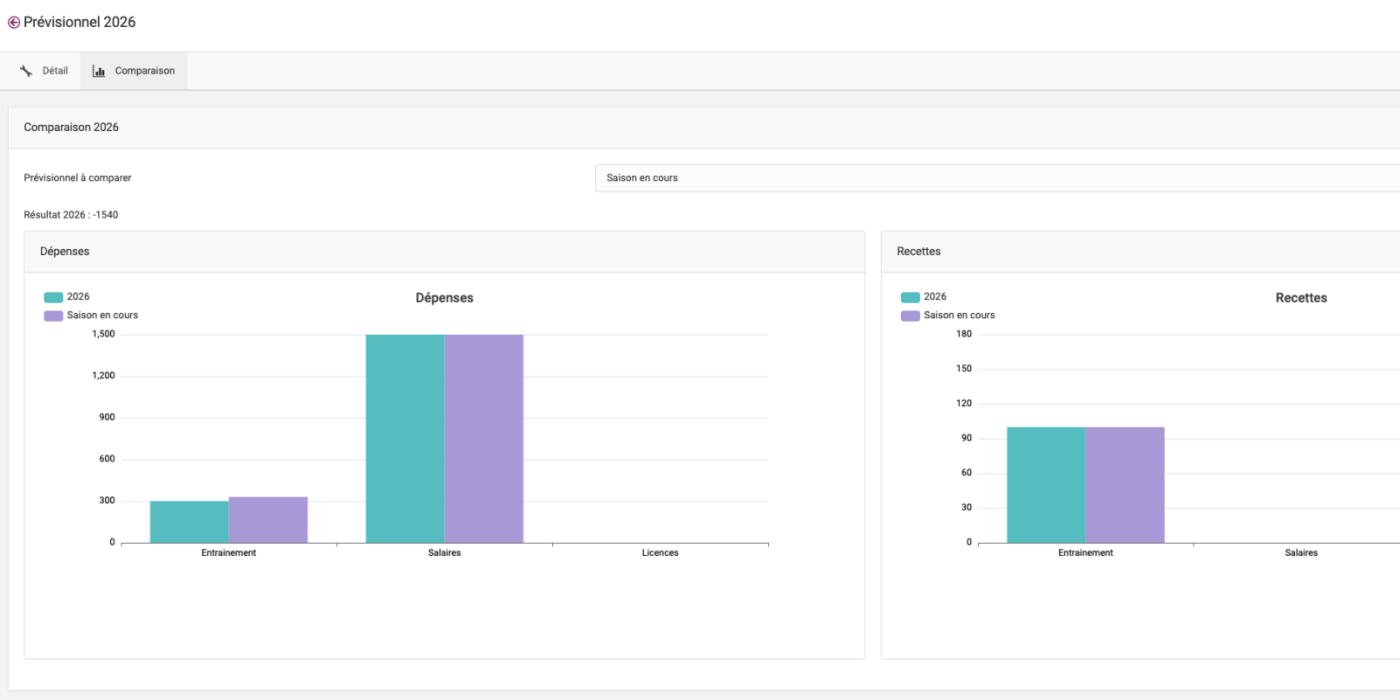Viewport: 1400px width, 700px height.
Task: Click the 1,500 y-axis value in Dépenses
Action: [x=103, y=334]
